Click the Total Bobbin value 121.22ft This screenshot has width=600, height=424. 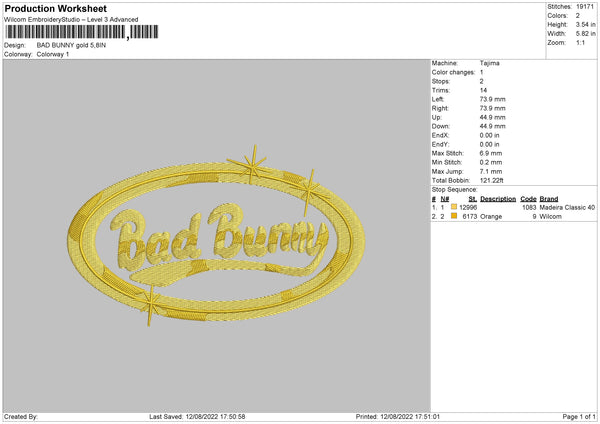coord(492,181)
